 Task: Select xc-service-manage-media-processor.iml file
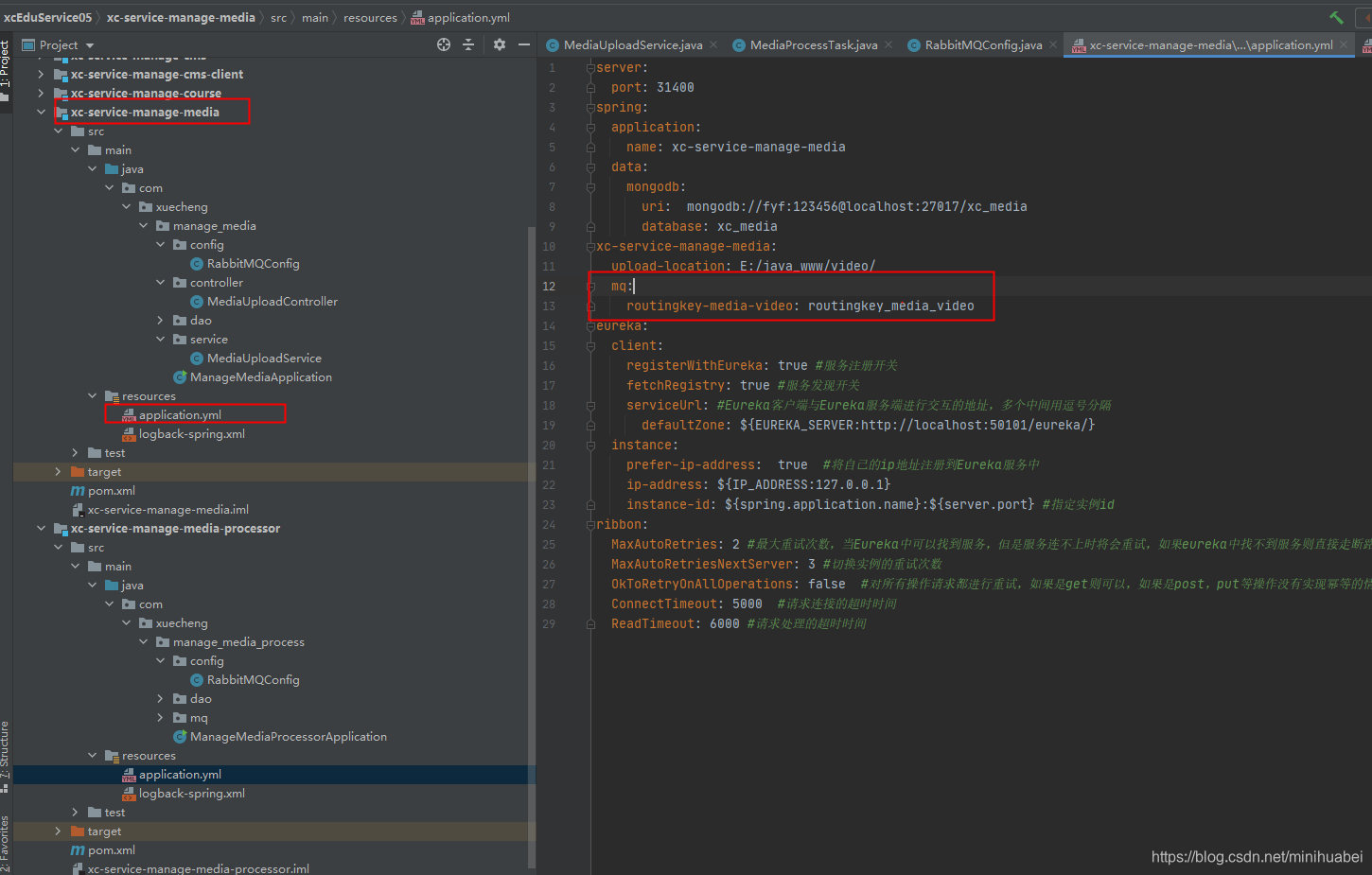coord(198,868)
